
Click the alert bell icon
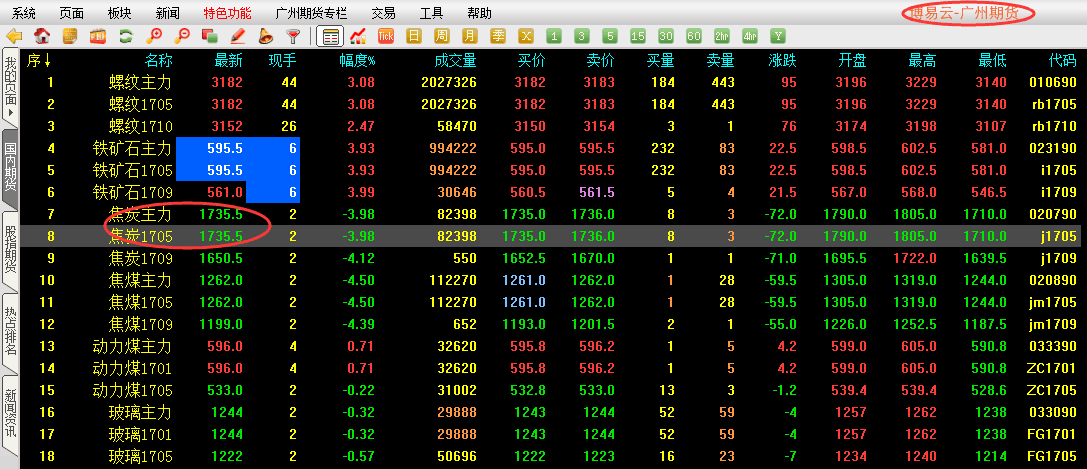[x=266, y=36]
